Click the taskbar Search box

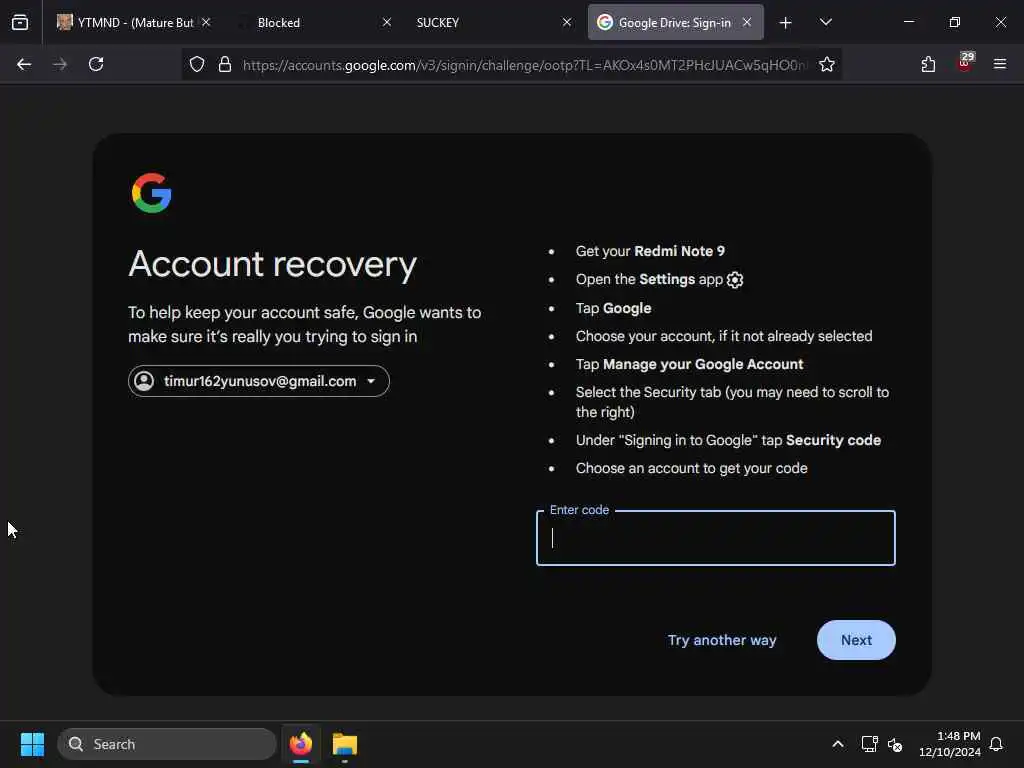click(167, 744)
